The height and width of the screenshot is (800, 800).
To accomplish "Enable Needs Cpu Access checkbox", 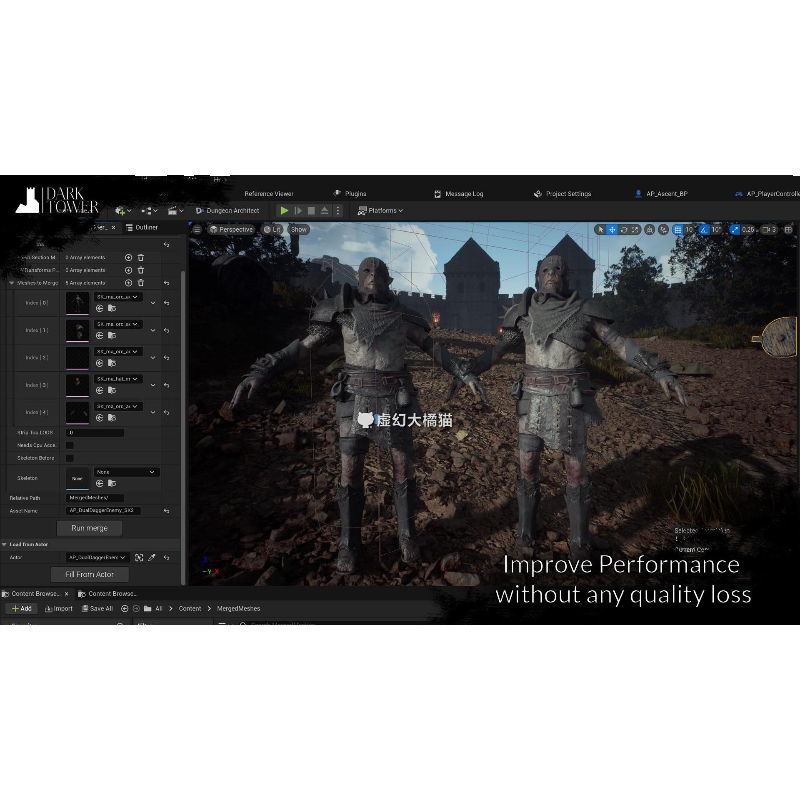I will (70, 445).
